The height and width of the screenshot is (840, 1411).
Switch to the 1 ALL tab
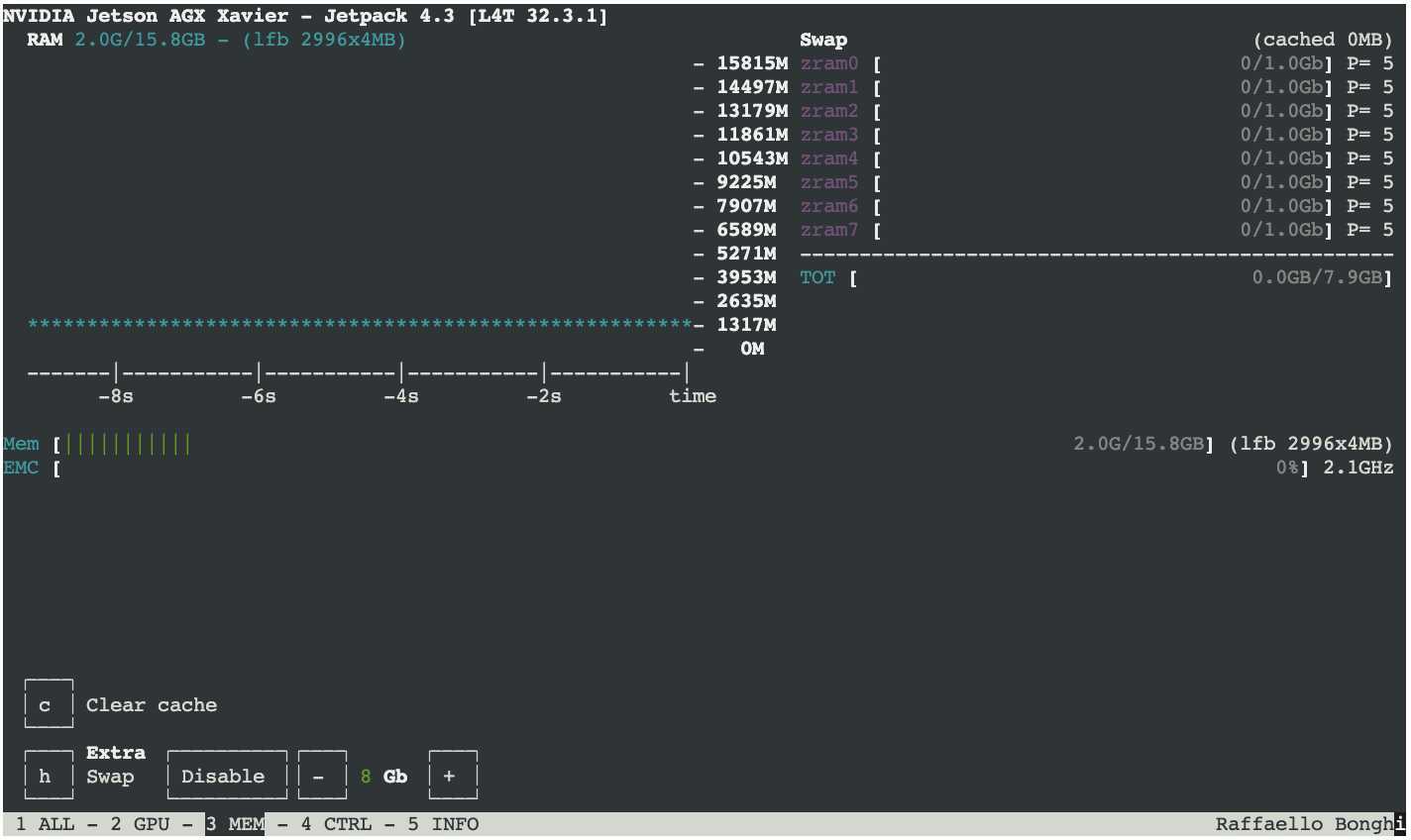(45, 824)
